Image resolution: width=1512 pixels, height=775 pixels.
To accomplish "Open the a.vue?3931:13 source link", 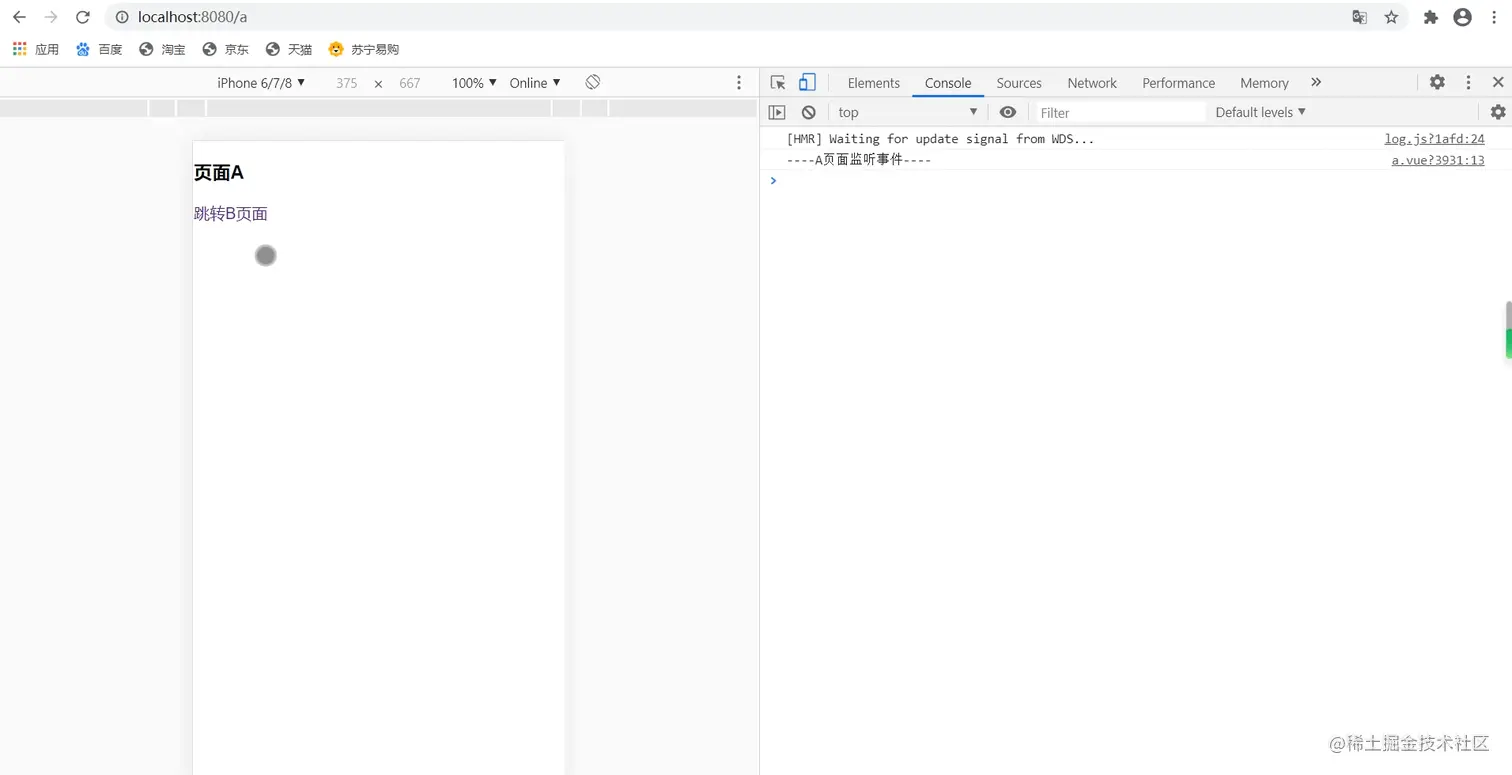I will pyautogui.click(x=1438, y=160).
